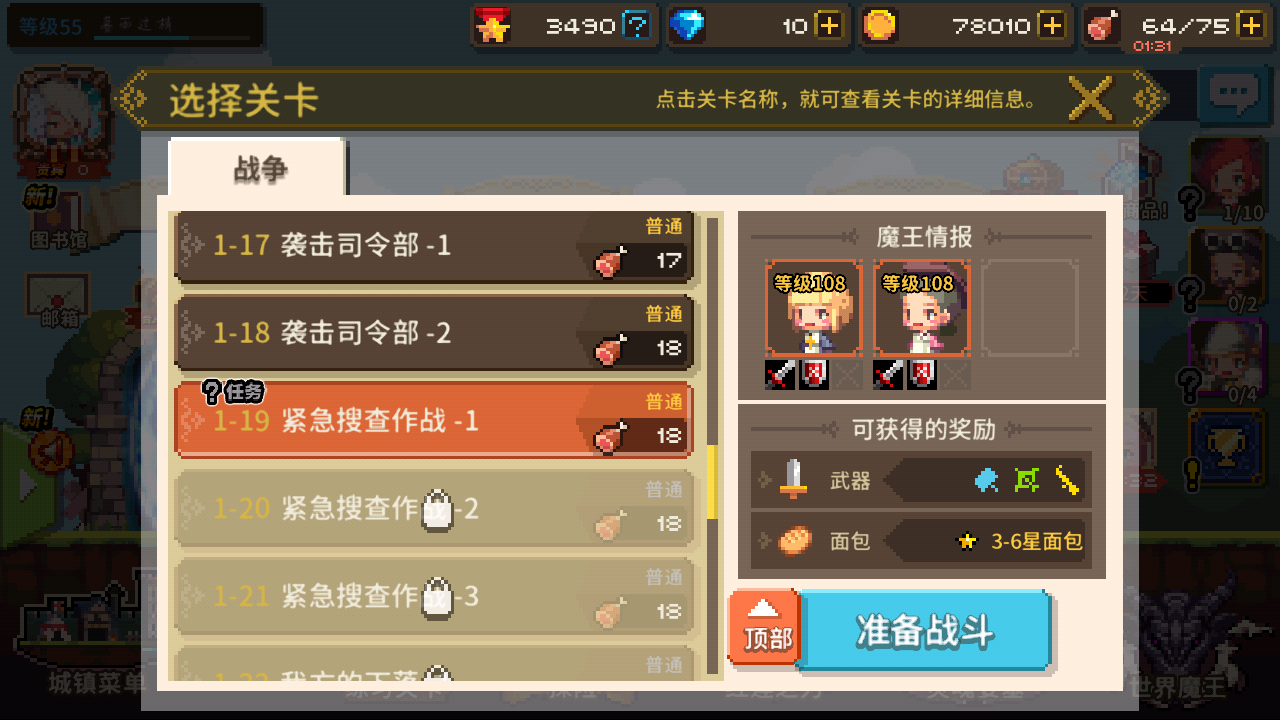This screenshot has width=1280, height=720.
Task: Select stage 1-17 袭击司令部 -1
Action: click(x=434, y=246)
